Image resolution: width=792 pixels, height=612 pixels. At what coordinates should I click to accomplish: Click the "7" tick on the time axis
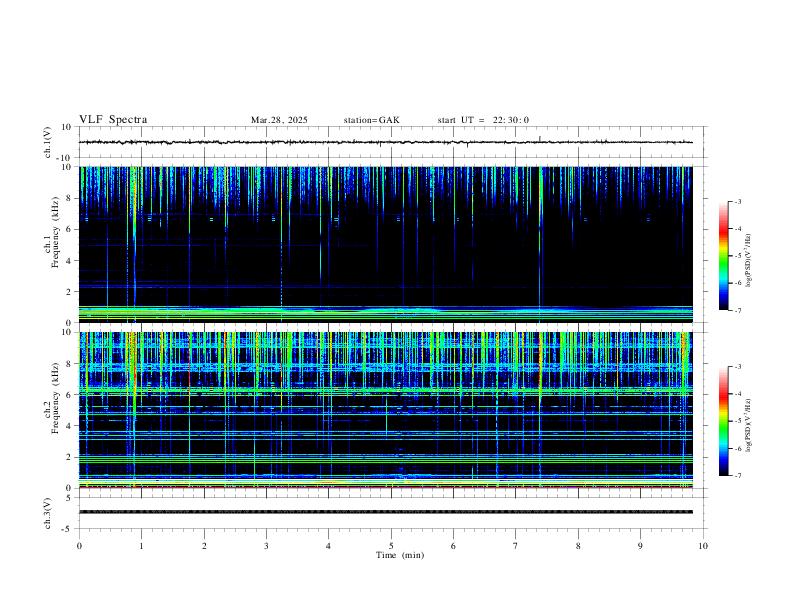[x=516, y=546]
